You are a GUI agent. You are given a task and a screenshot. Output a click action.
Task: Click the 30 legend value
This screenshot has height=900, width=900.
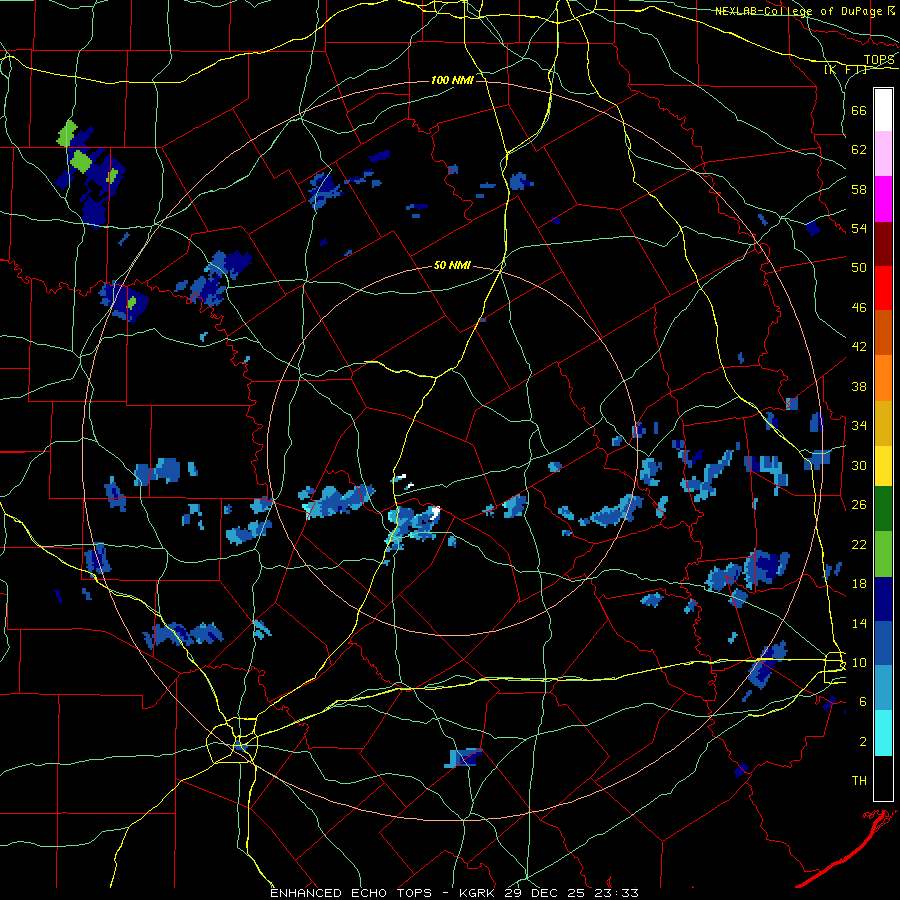pos(859,465)
